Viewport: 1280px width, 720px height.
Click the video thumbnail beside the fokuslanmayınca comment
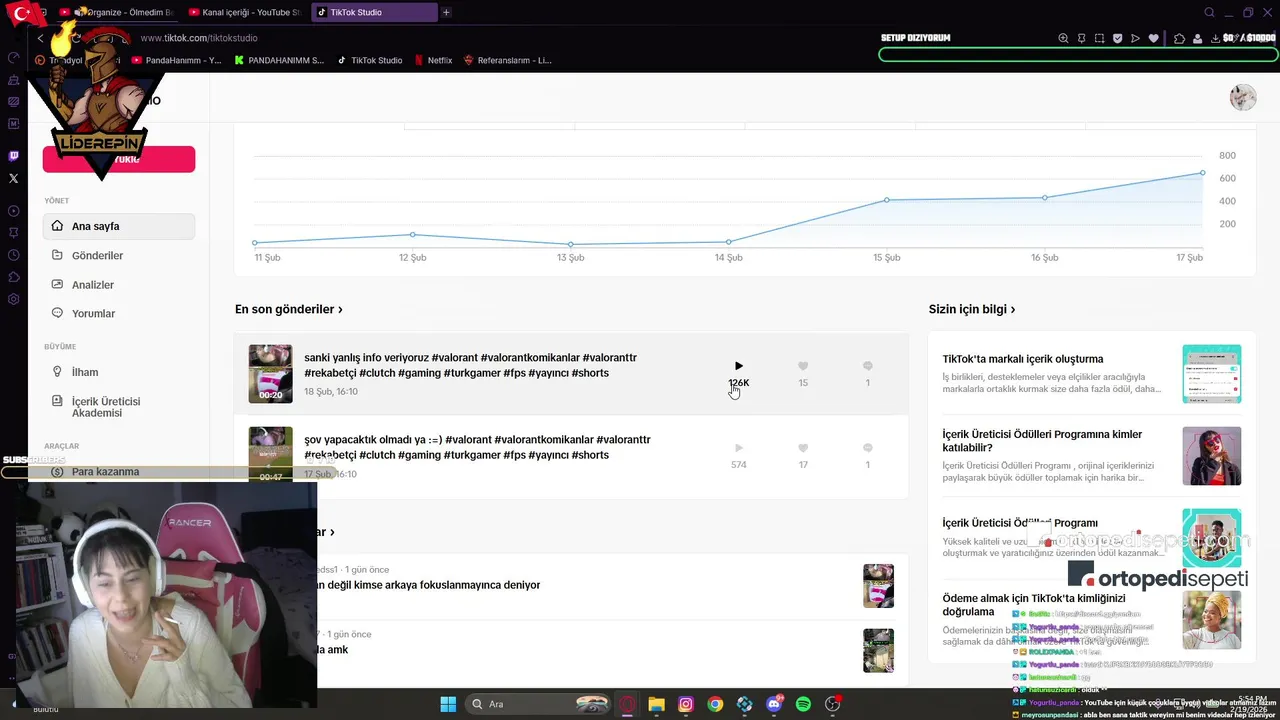(x=878, y=586)
